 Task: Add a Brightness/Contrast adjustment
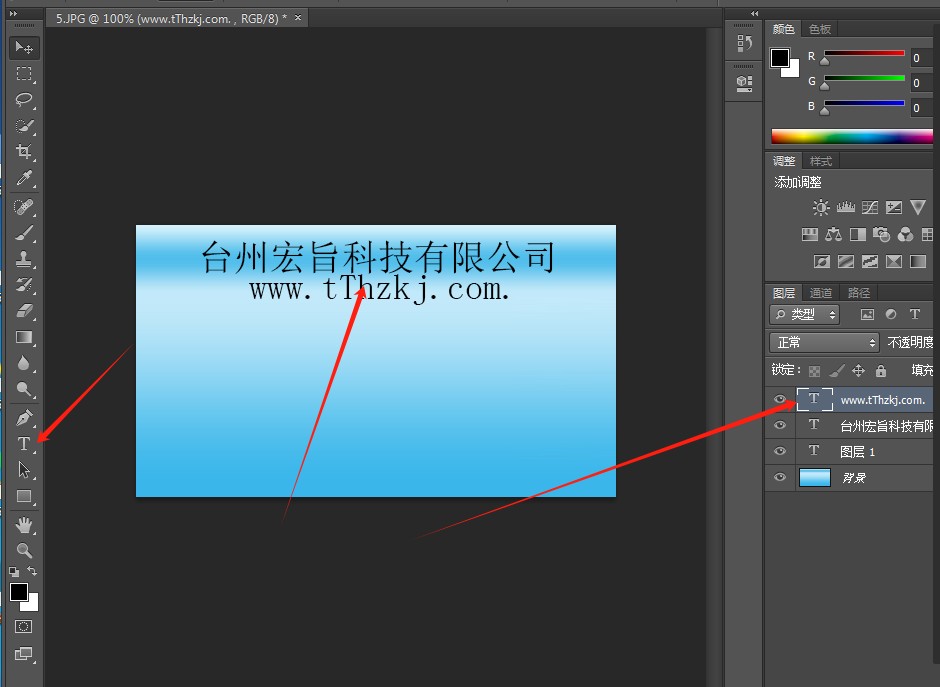pyautogui.click(x=821, y=207)
